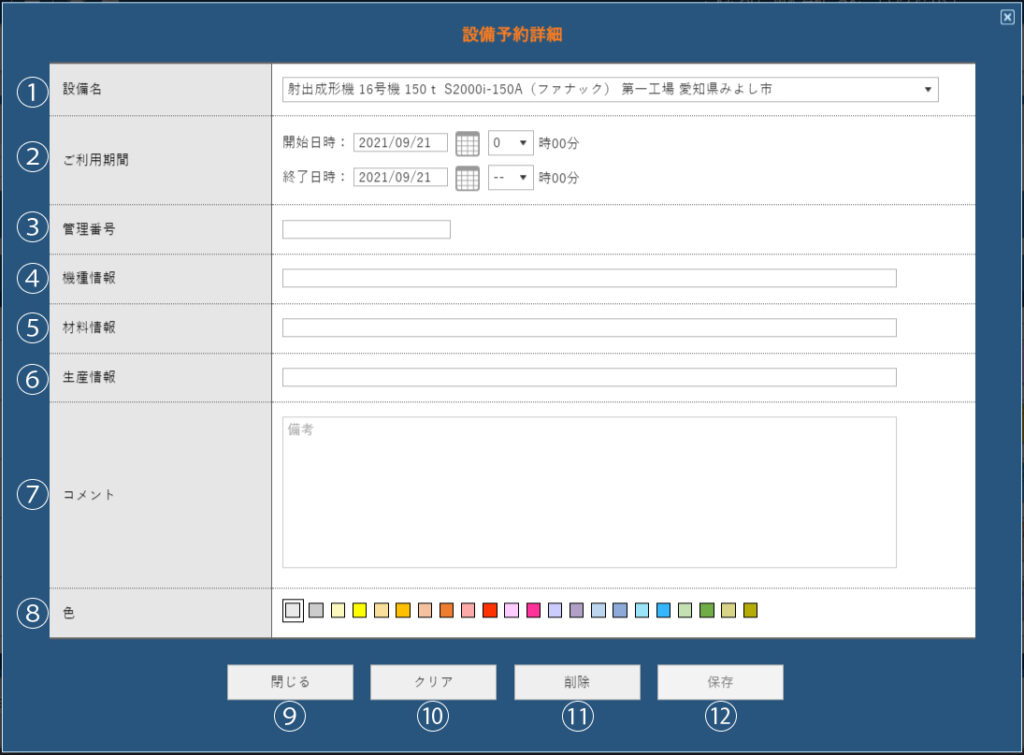Click the 管理番号 input field
This screenshot has height=755, width=1024.
tap(366, 229)
